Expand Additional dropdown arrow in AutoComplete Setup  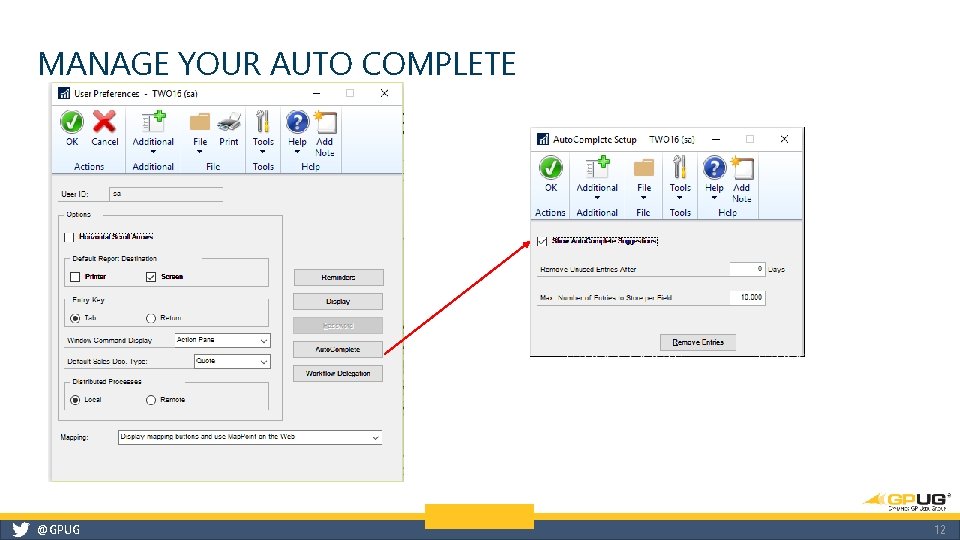(597, 198)
